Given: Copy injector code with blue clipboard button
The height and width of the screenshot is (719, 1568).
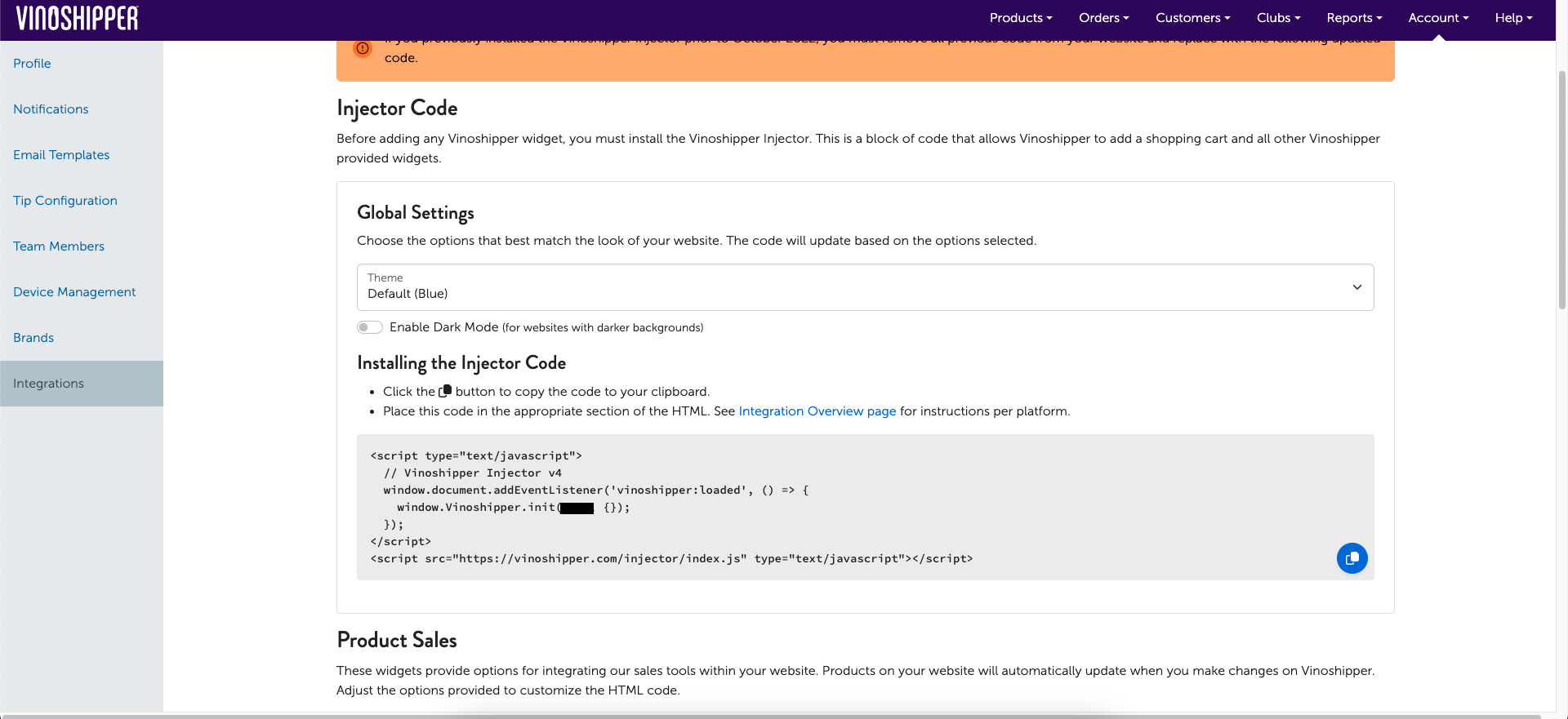Looking at the screenshot, I should (x=1352, y=558).
